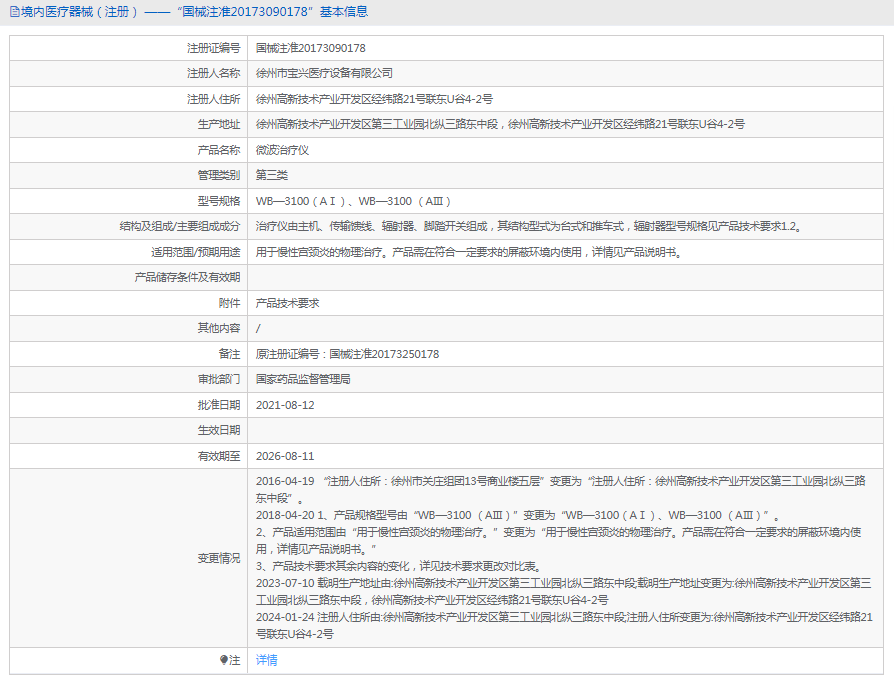Click the 2016-04-19 change record entry
Image resolution: width=894 pixels, height=681 pixels.
[x=560, y=488]
